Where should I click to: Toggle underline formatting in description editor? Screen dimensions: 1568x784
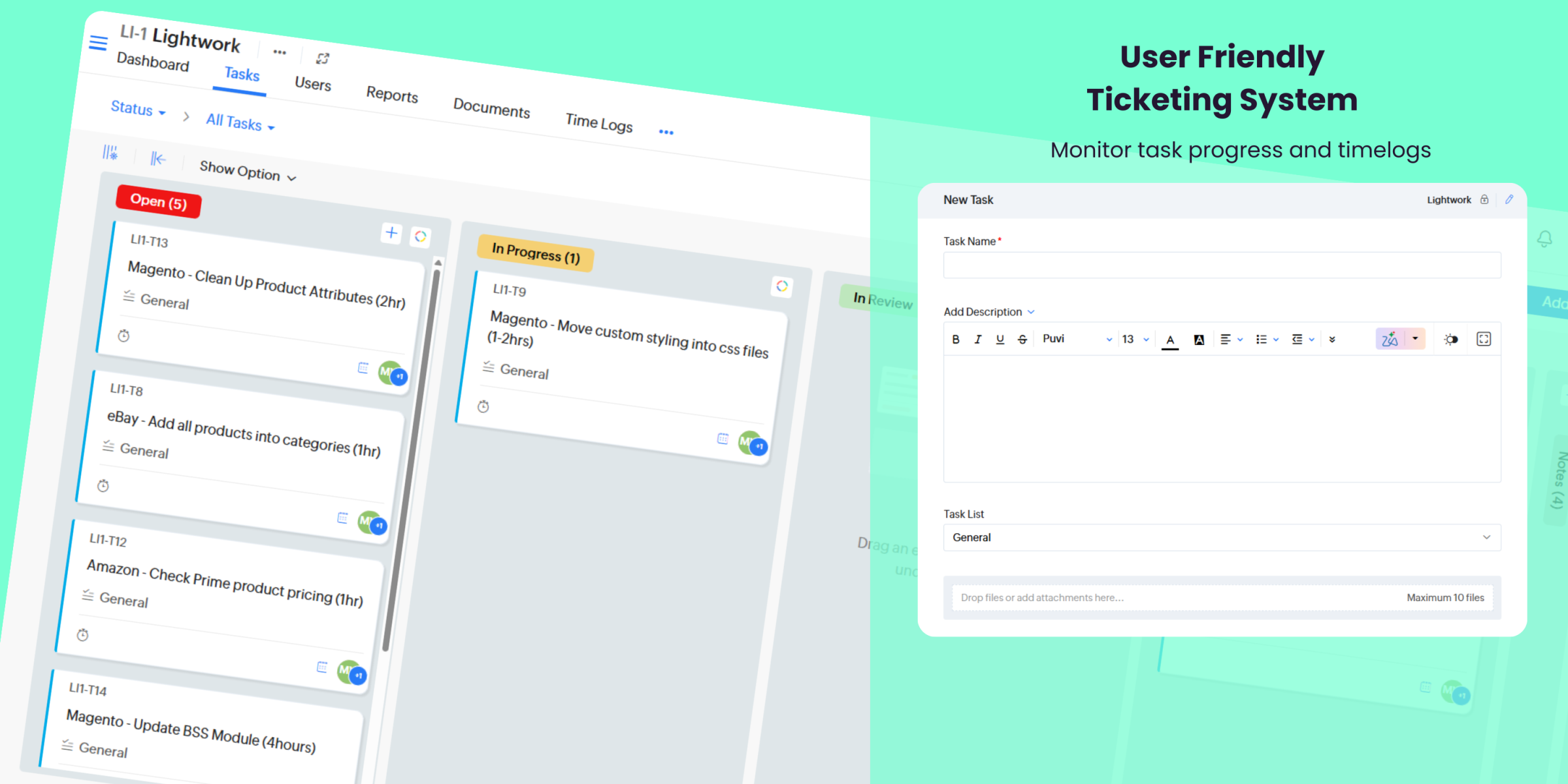pyautogui.click(x=1000, y=339)
